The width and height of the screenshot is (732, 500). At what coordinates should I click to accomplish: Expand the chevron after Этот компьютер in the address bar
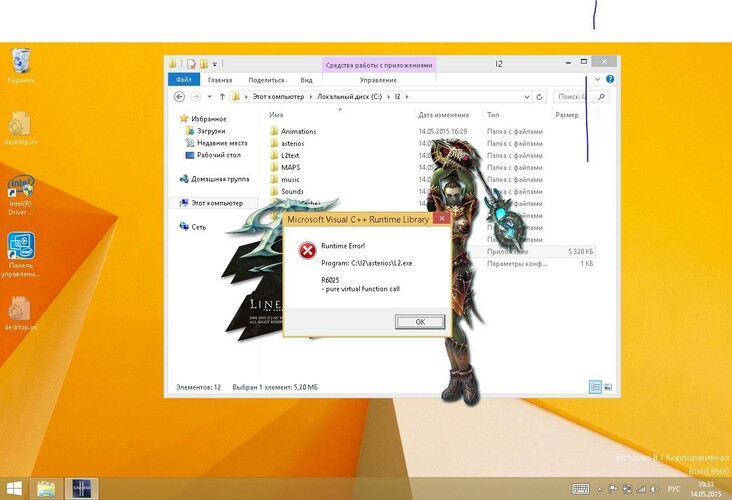(x=310, y=97)
